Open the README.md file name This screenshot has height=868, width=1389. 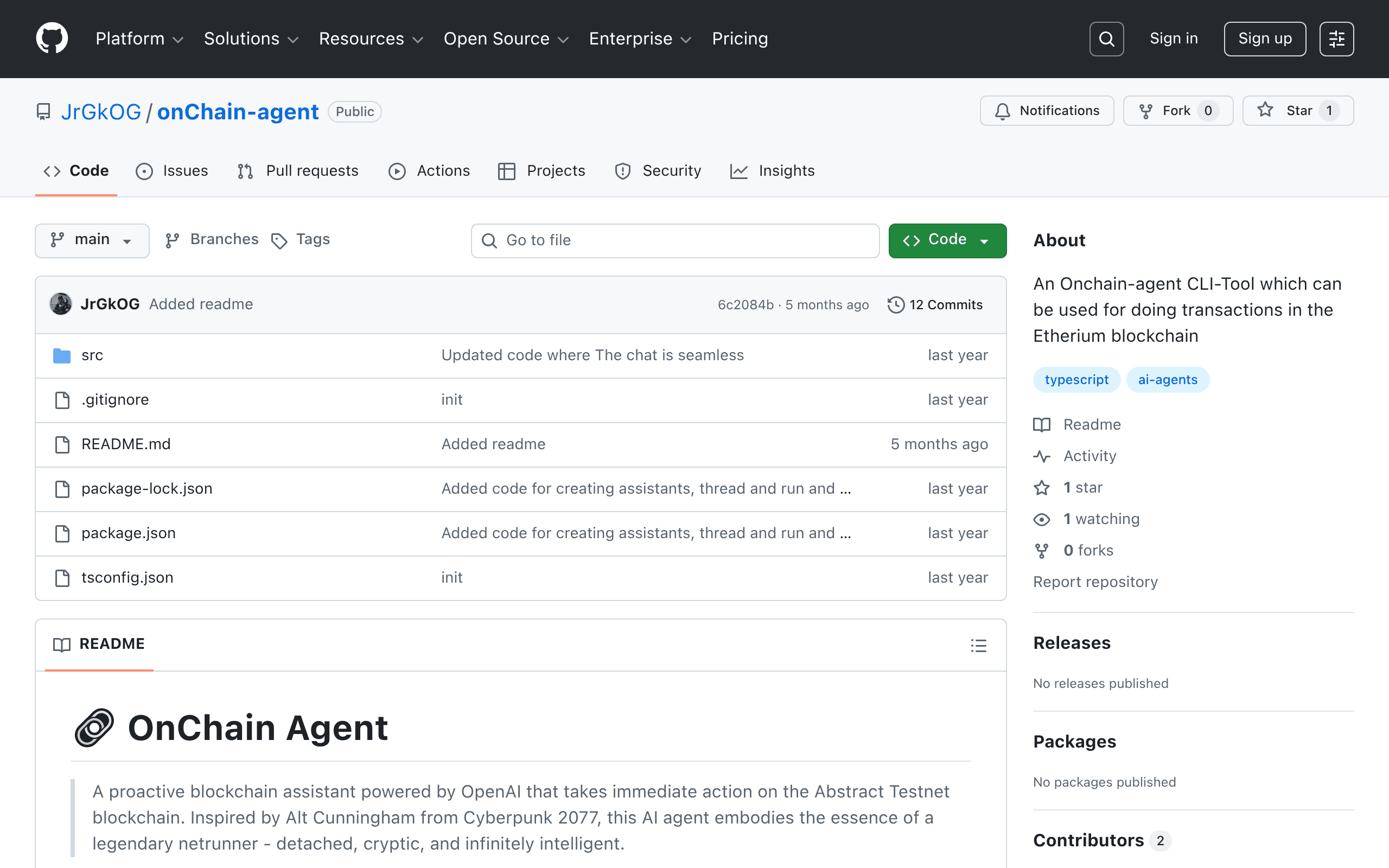click(x=126, y=444)
